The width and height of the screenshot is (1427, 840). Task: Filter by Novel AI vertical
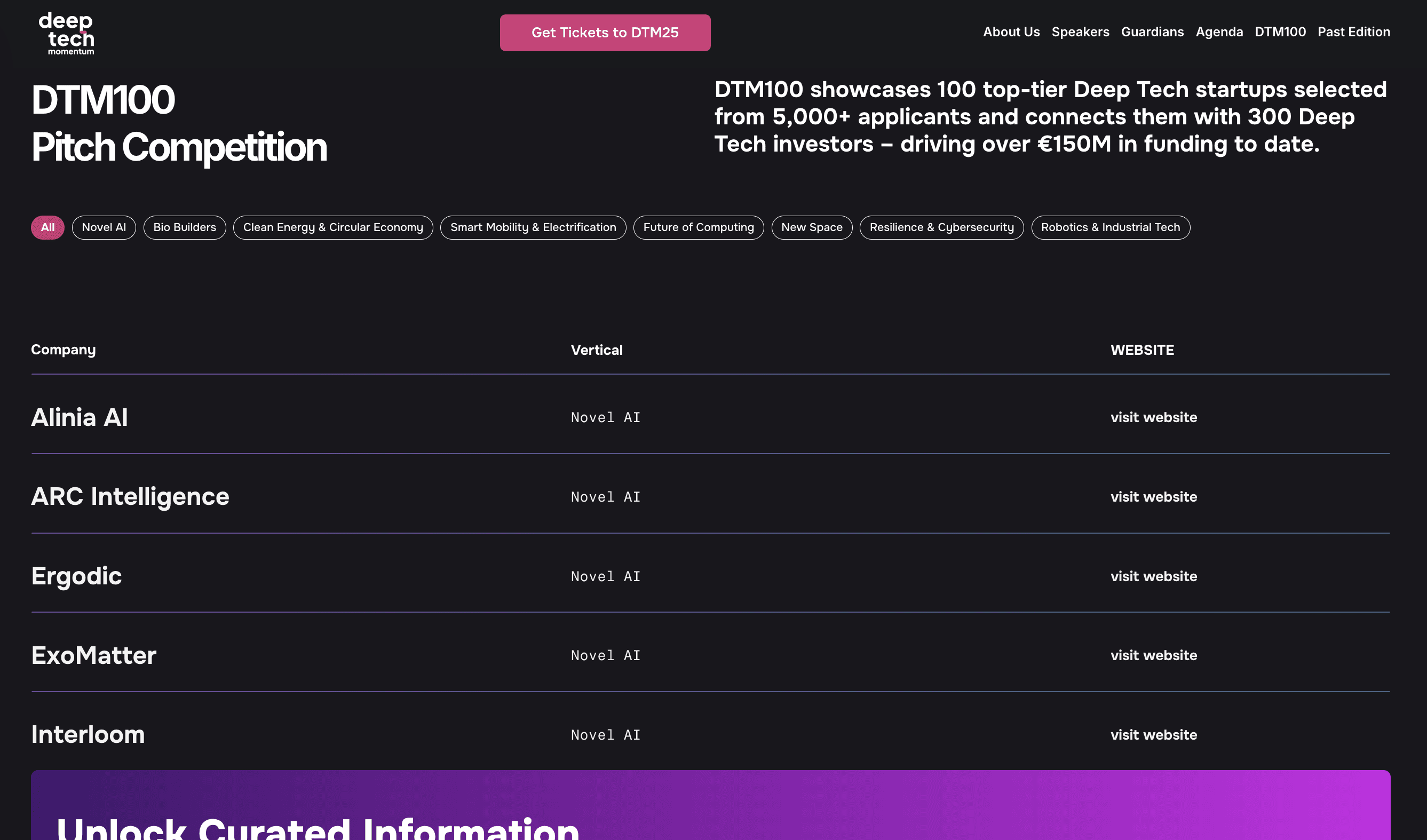click(104, 228)
